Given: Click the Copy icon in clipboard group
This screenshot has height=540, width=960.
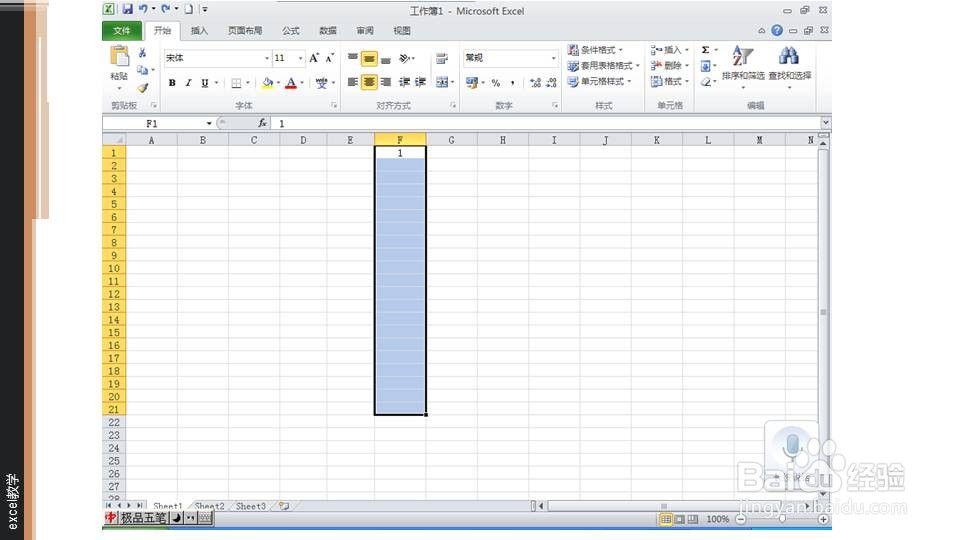Looking at the screenshot, I should coord(142,70).
